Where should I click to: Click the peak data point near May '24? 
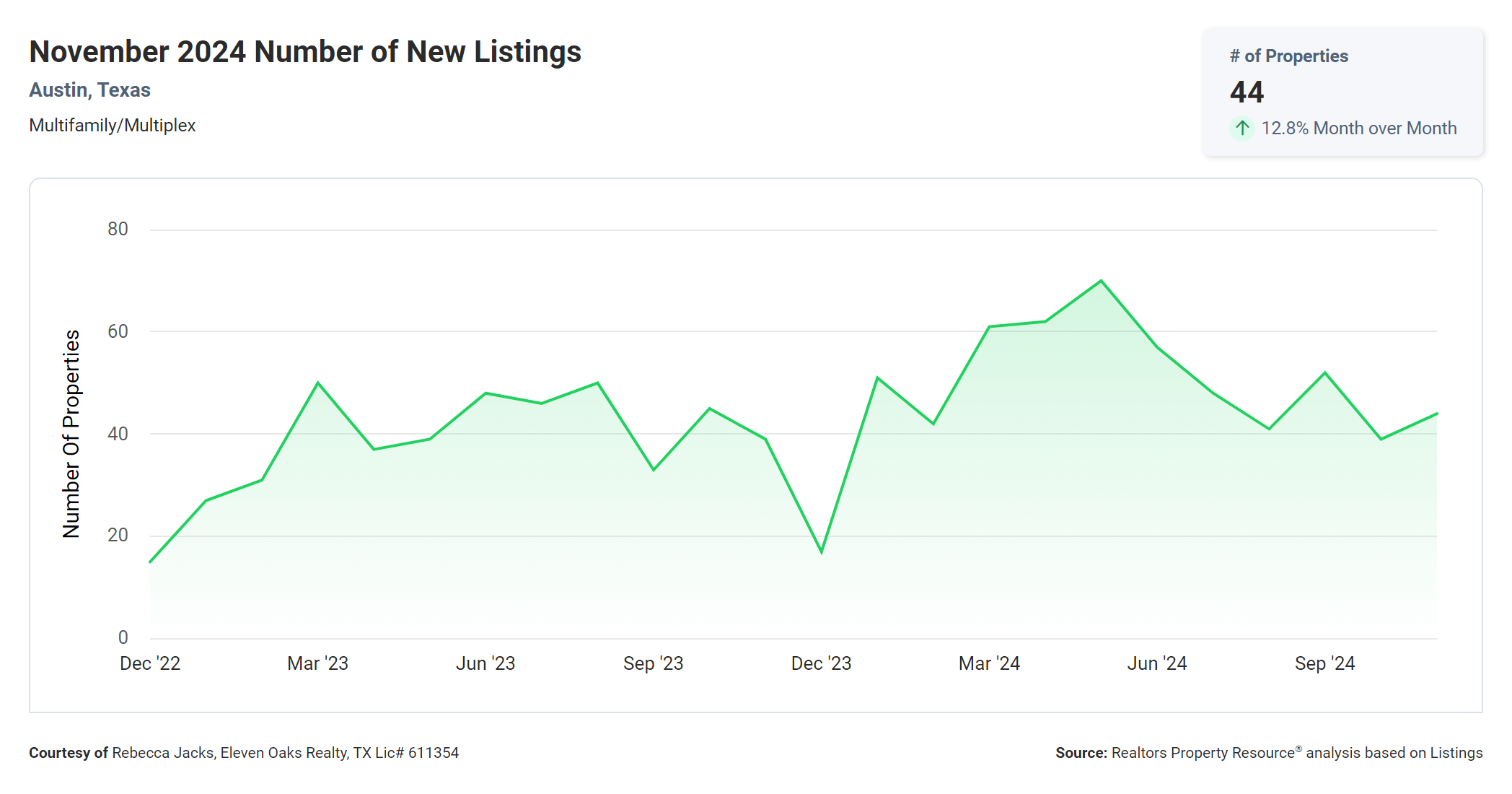1101,281
